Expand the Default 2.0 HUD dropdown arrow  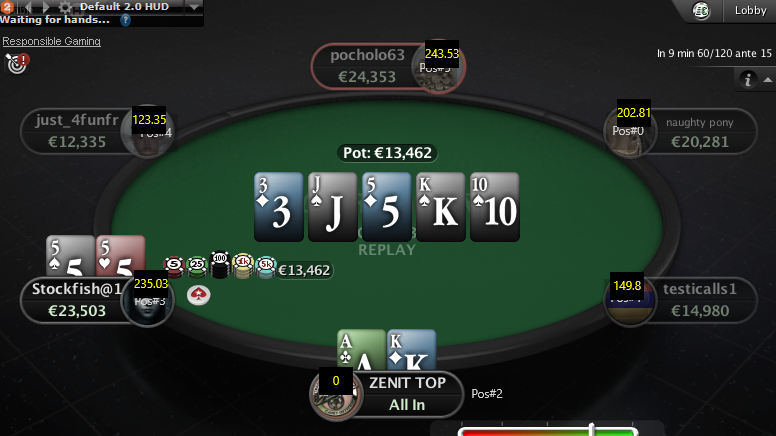pyautogui.click(x=194, y=7)
